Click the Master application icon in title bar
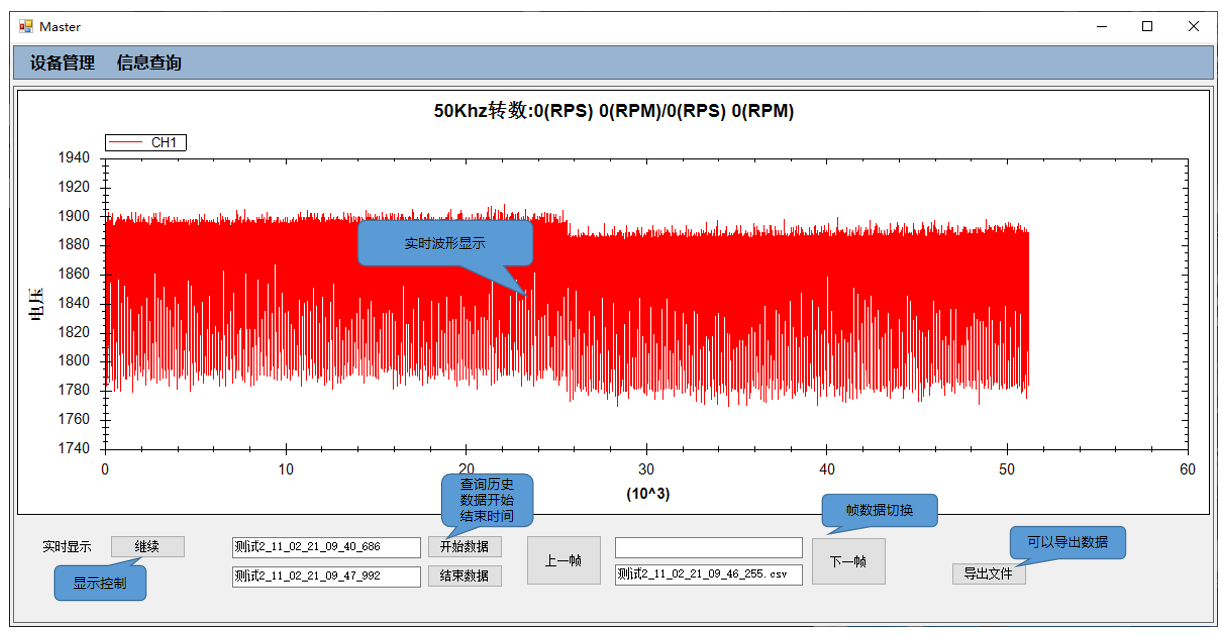 coord(26,27)
